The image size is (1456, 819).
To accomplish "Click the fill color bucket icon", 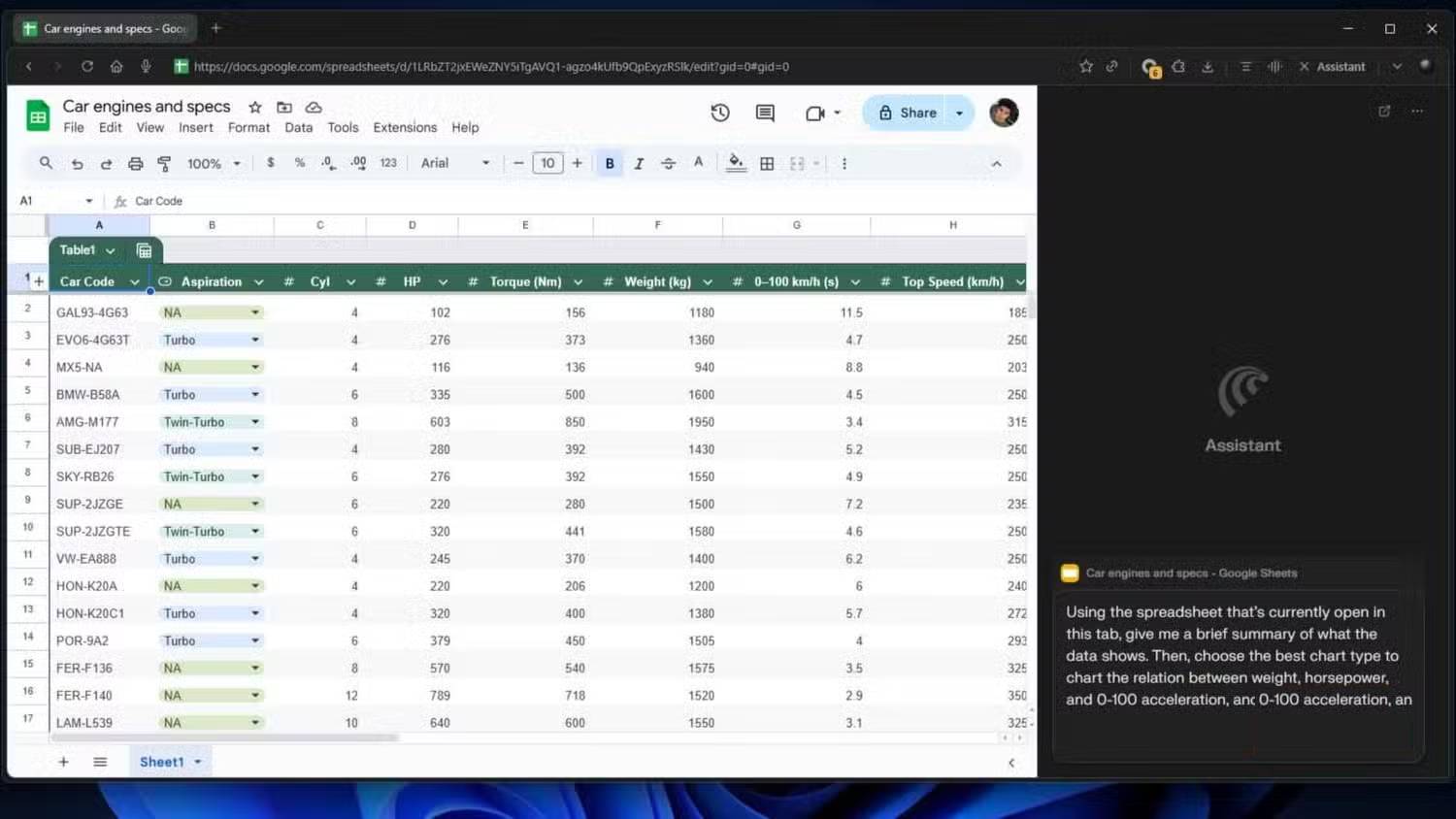I will click(736, 163).
